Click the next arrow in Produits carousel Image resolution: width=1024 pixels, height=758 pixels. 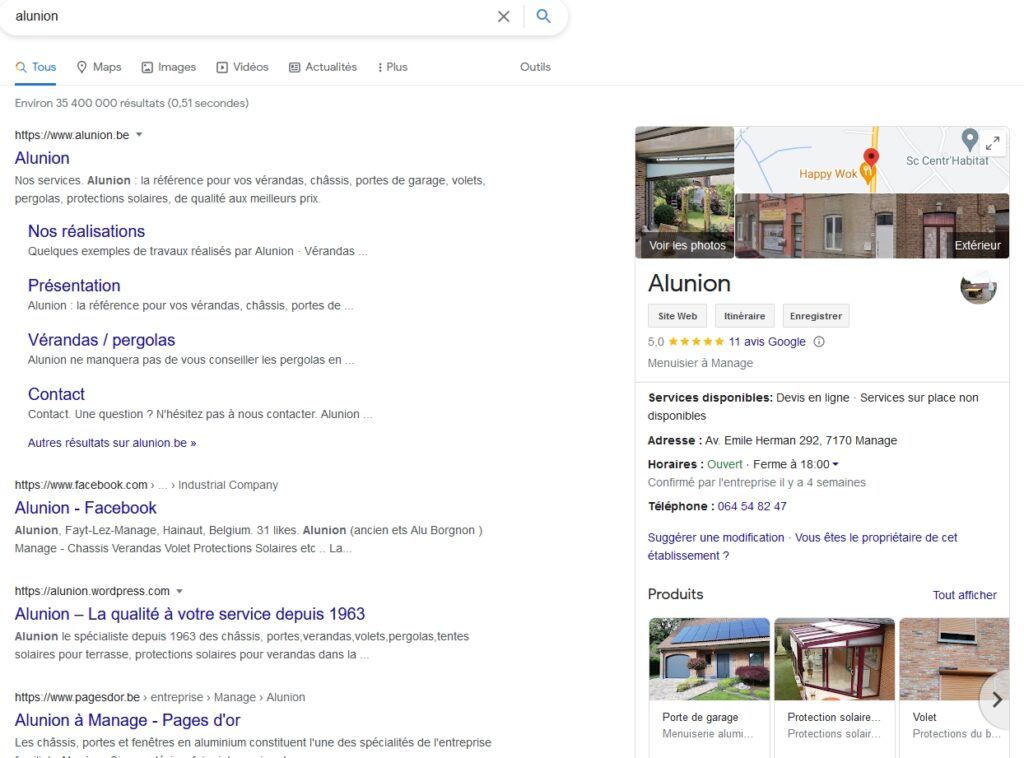pos(997,699)
